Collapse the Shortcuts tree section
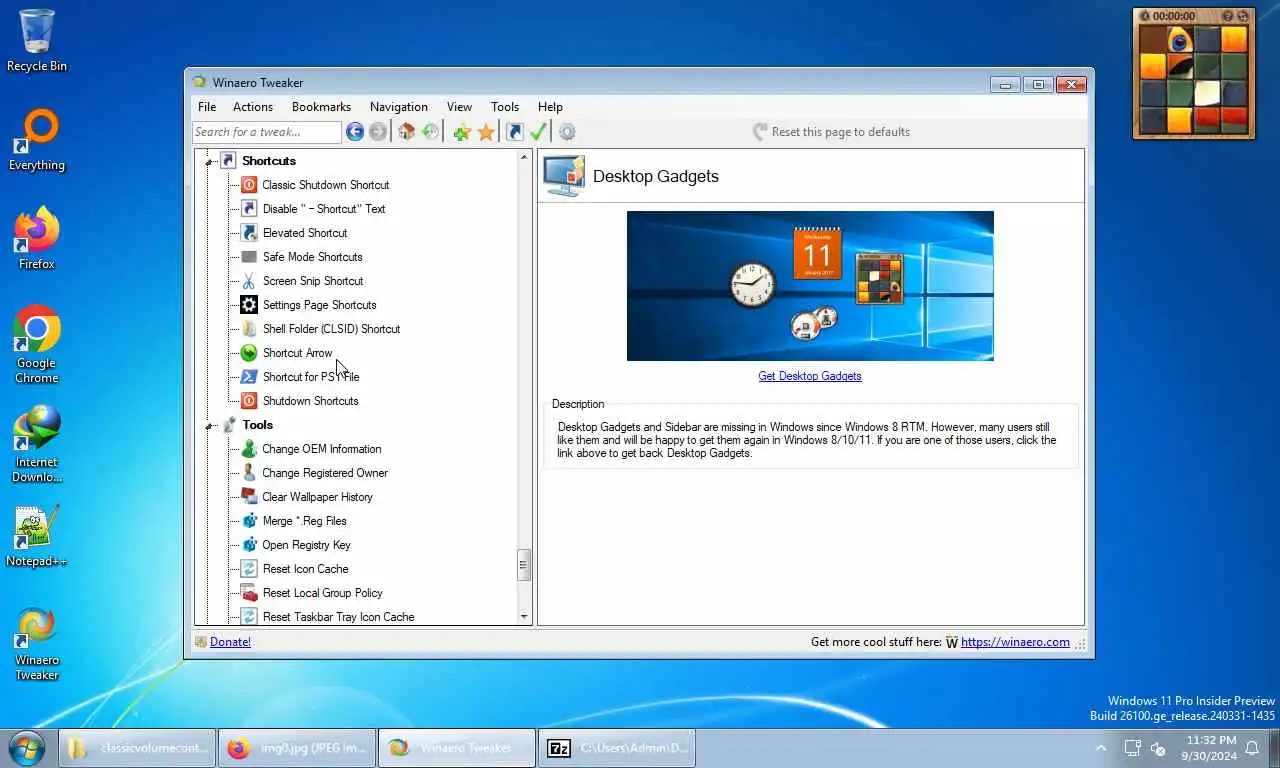1280x768 pixels. (210, 161)
